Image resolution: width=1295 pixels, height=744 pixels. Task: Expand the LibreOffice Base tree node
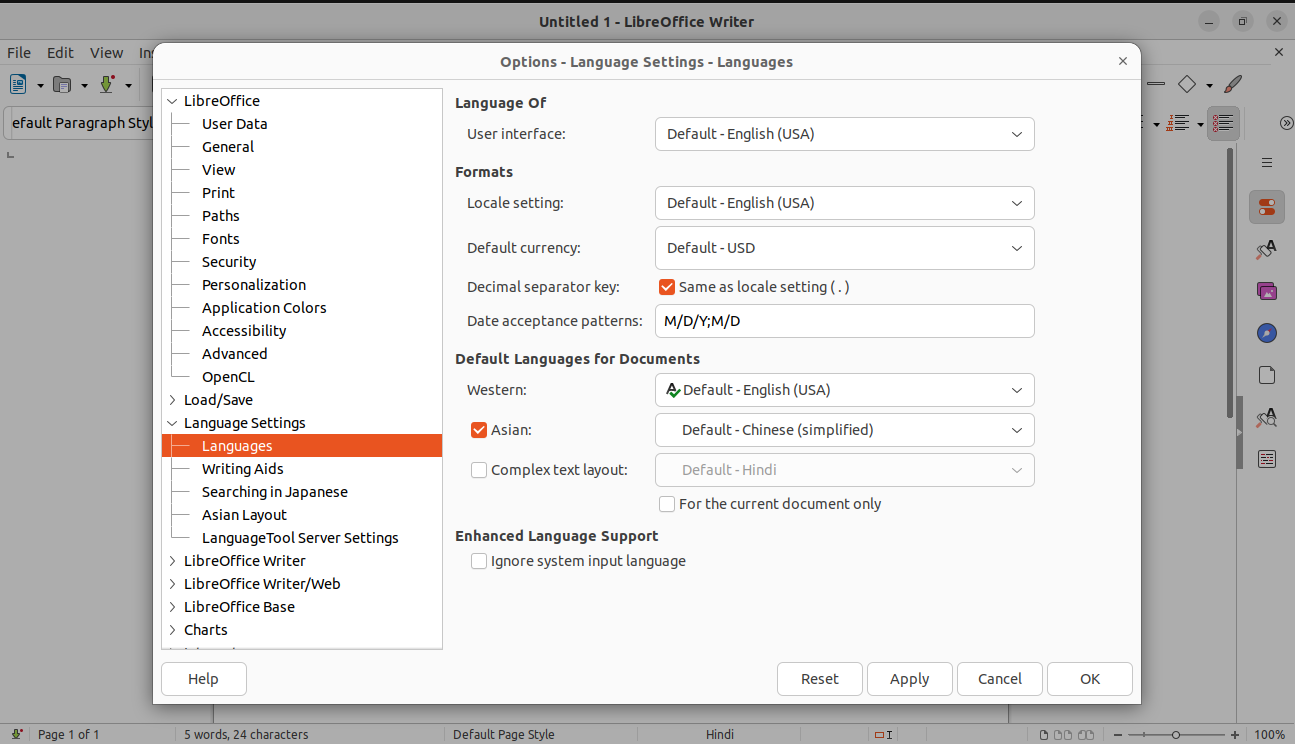tap(173, 607)
